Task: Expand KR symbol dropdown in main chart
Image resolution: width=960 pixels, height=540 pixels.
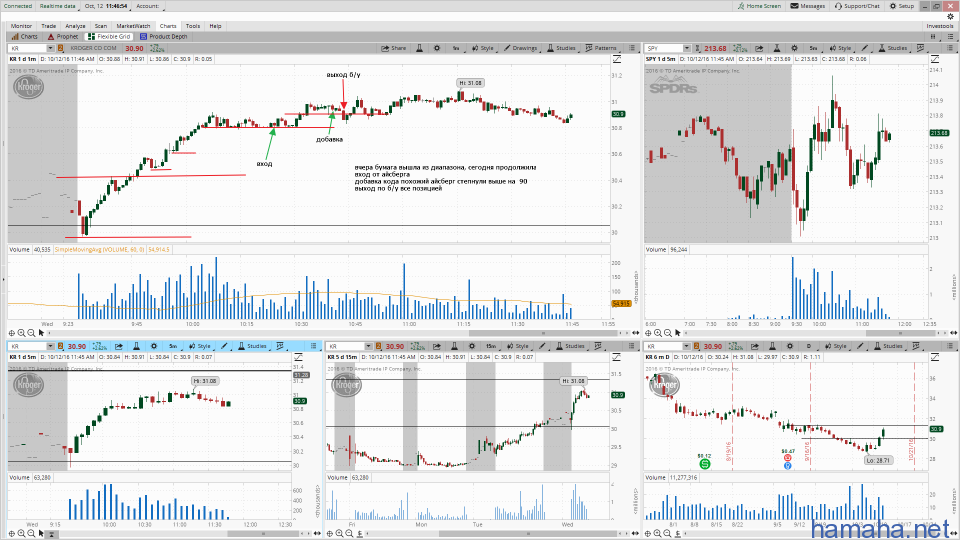Action: tap(50, 48)
